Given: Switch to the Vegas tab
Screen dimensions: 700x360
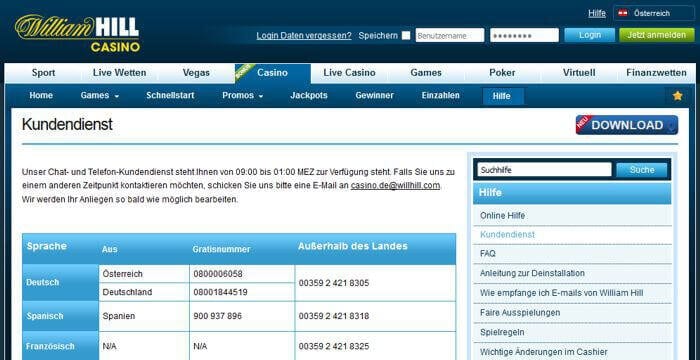Looking at the screenshot, I should 196,73.
